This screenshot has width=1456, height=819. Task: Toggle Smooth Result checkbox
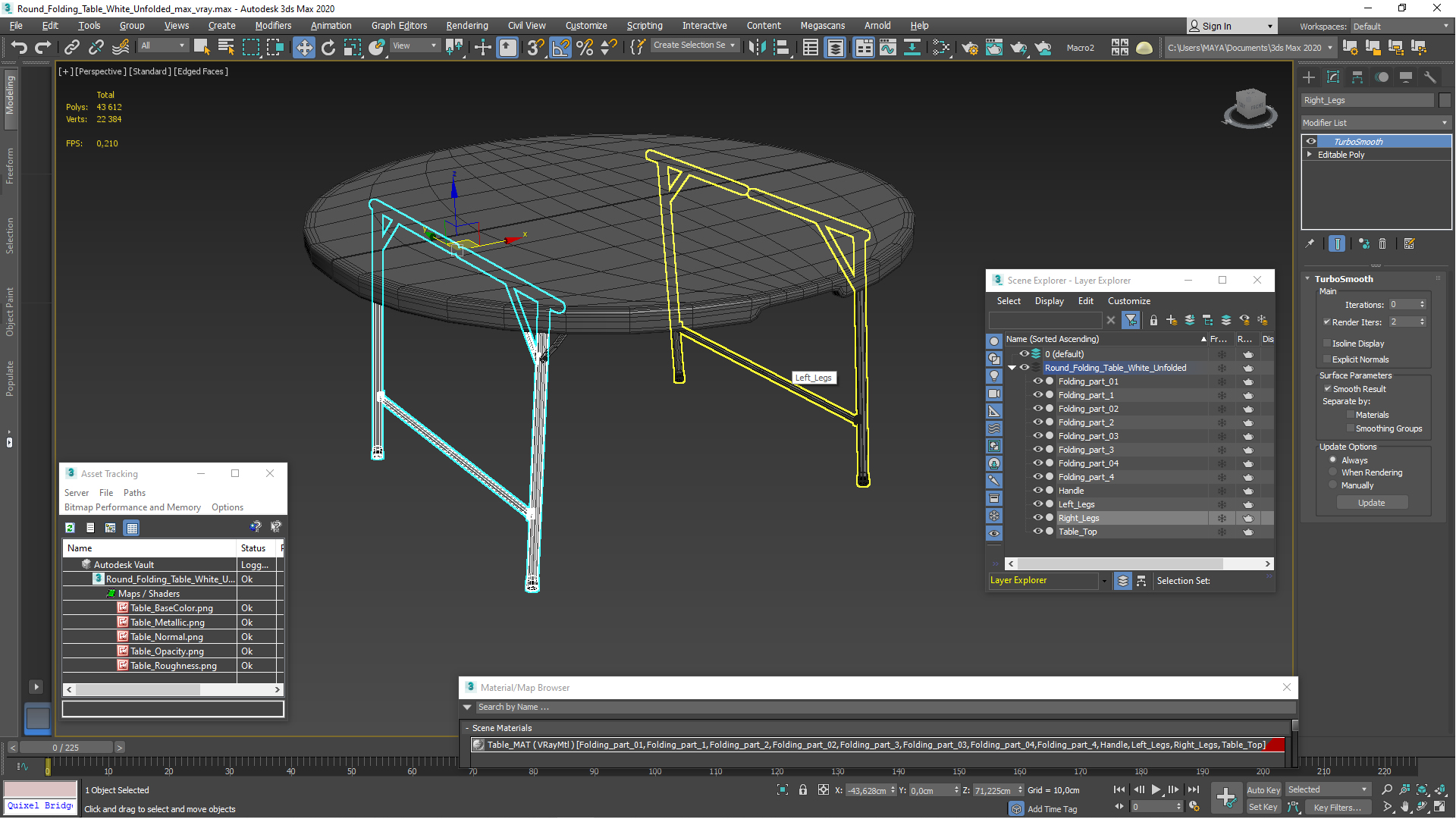pyautogui.click(x=1327, y=389)
